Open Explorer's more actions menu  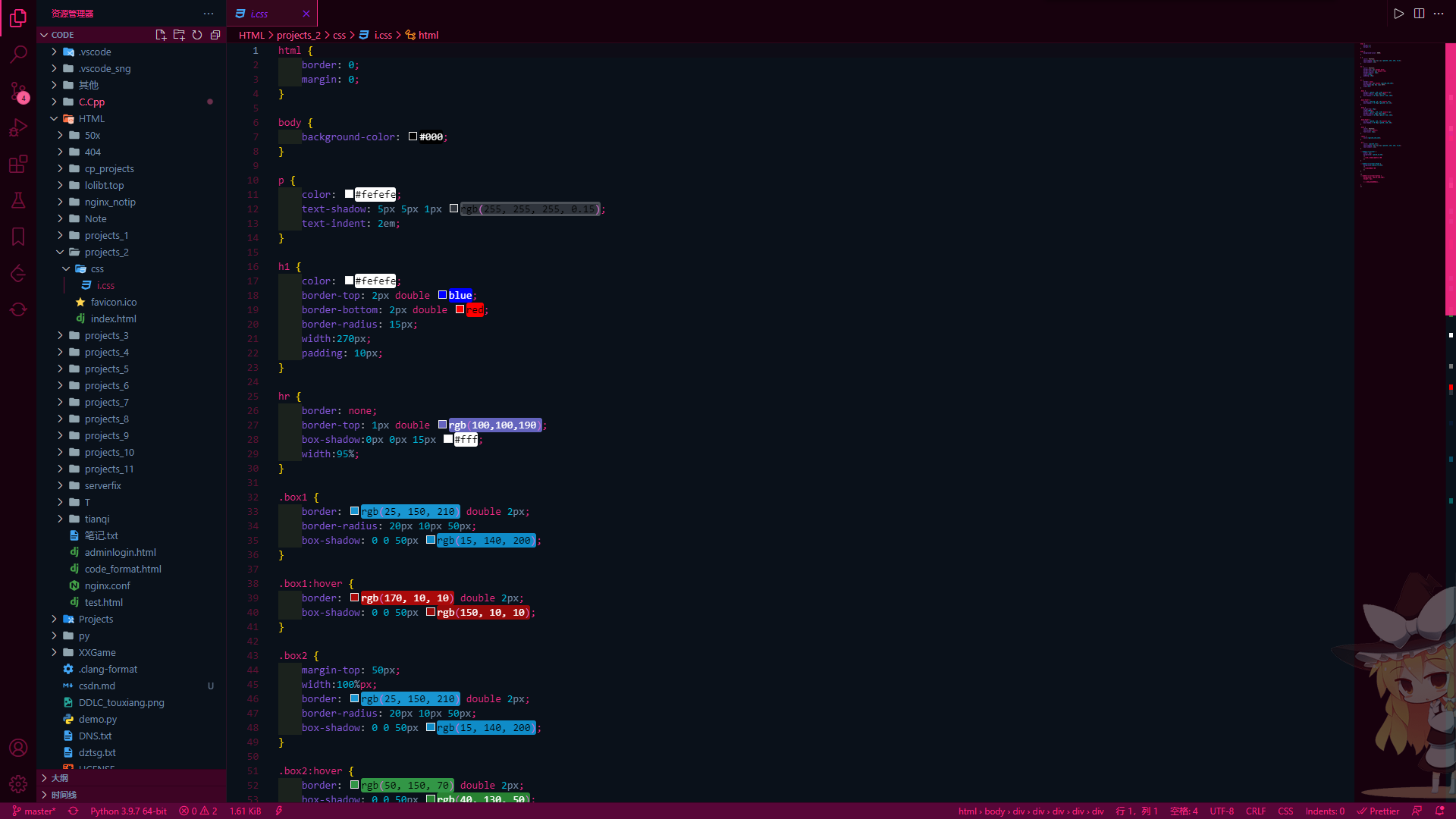pyautogui.click(x=209, y=13)
